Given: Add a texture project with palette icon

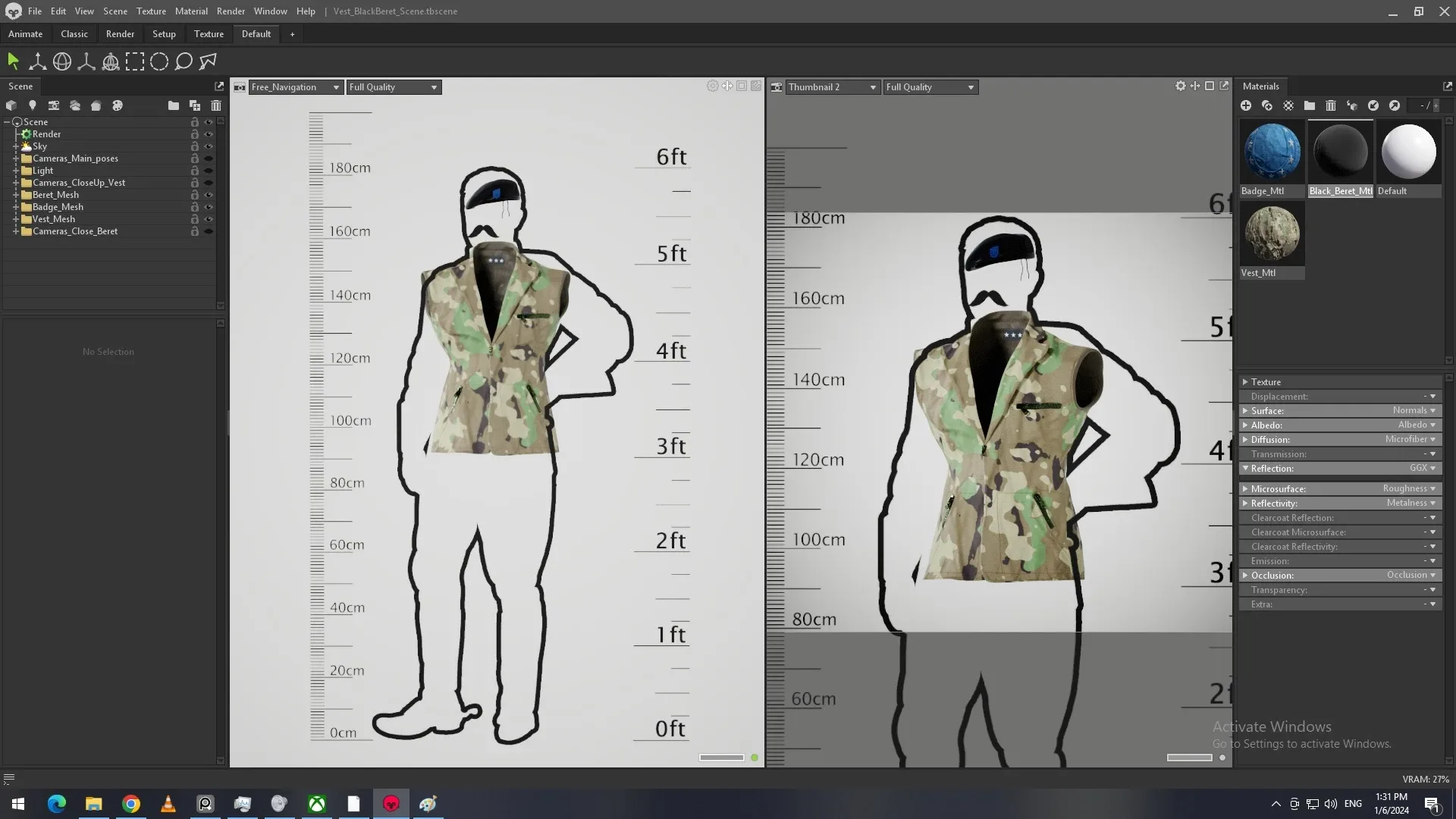Looking at the screenshot, I should 118,105.
